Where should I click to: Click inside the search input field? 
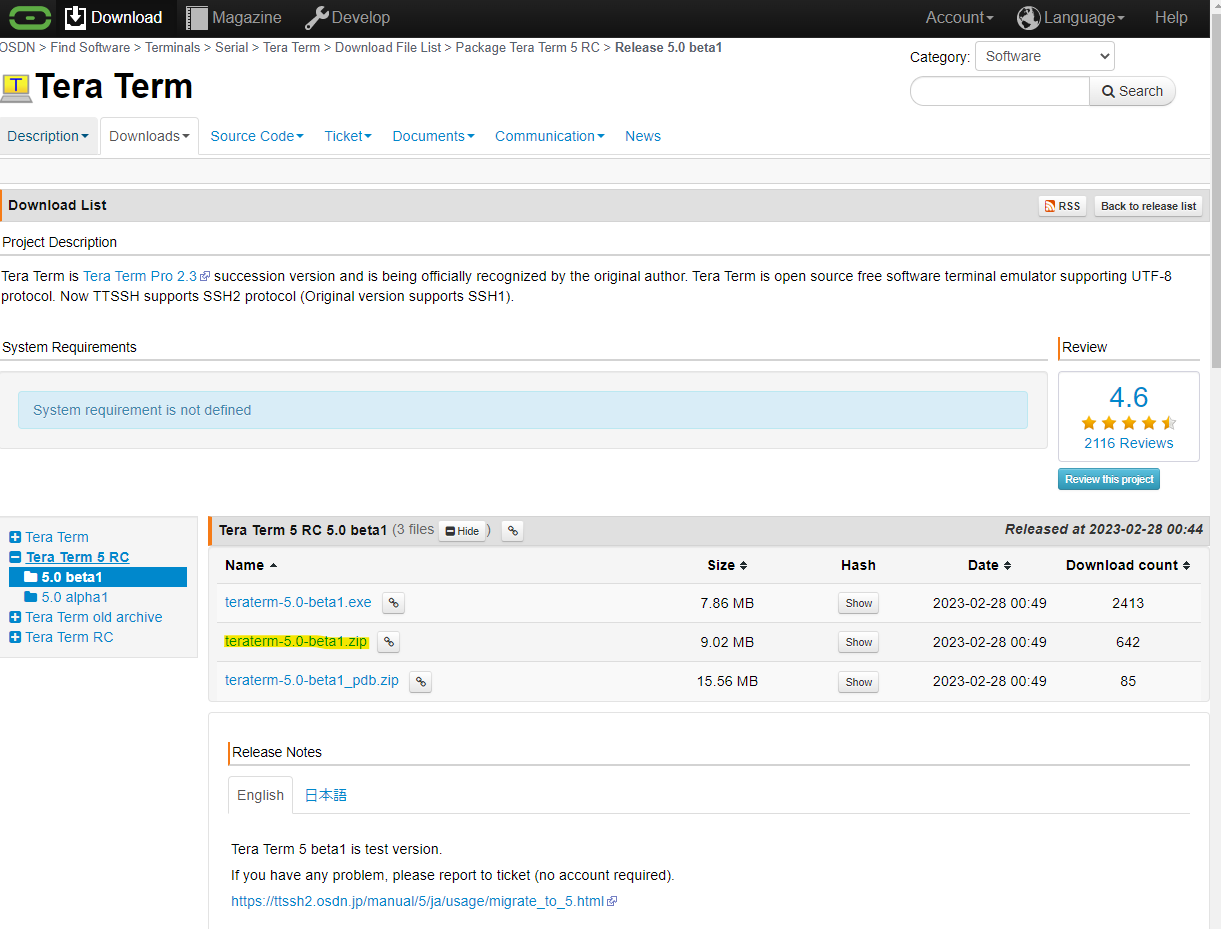999,91
